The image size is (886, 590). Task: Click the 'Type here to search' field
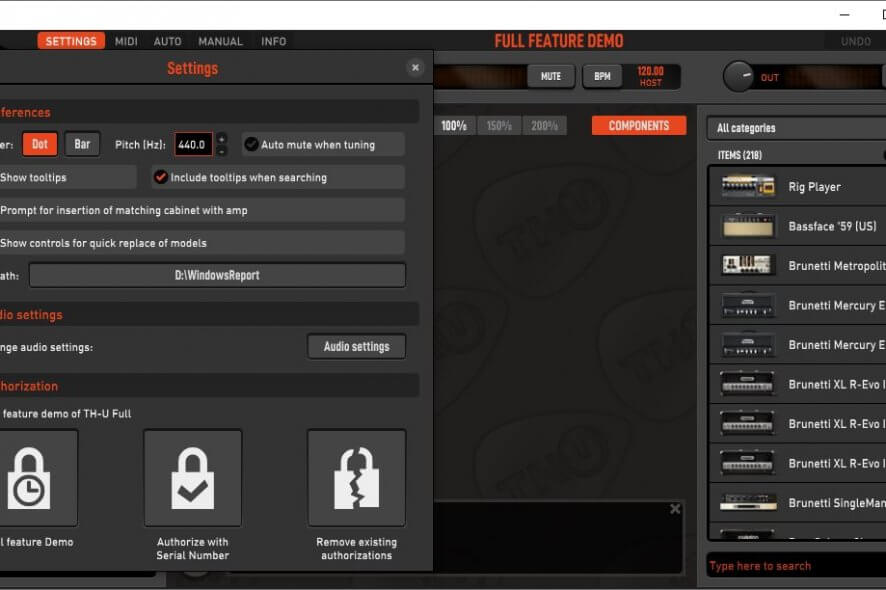coord(797,566)
